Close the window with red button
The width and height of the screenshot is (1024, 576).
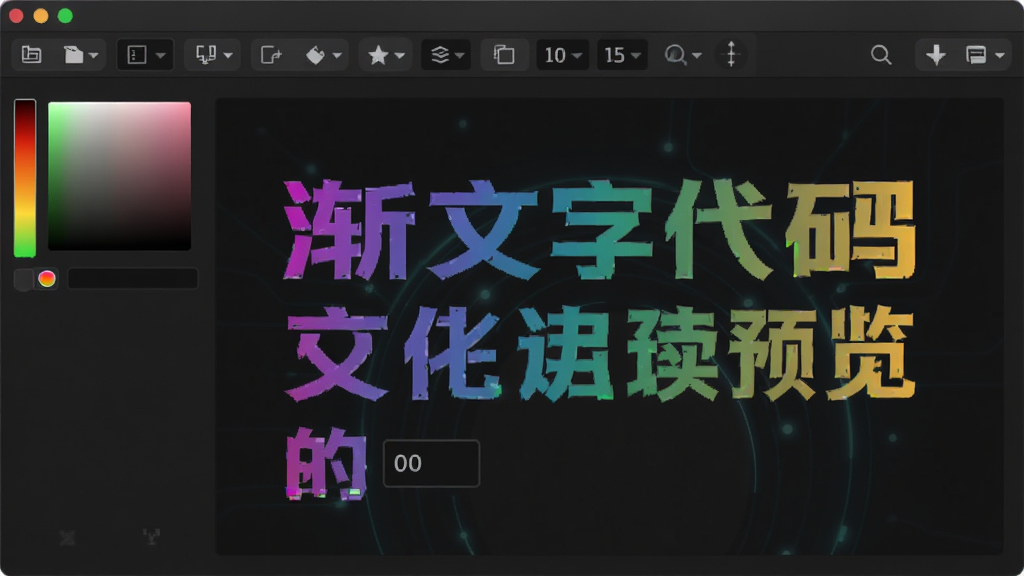click(x=16, y=16)
